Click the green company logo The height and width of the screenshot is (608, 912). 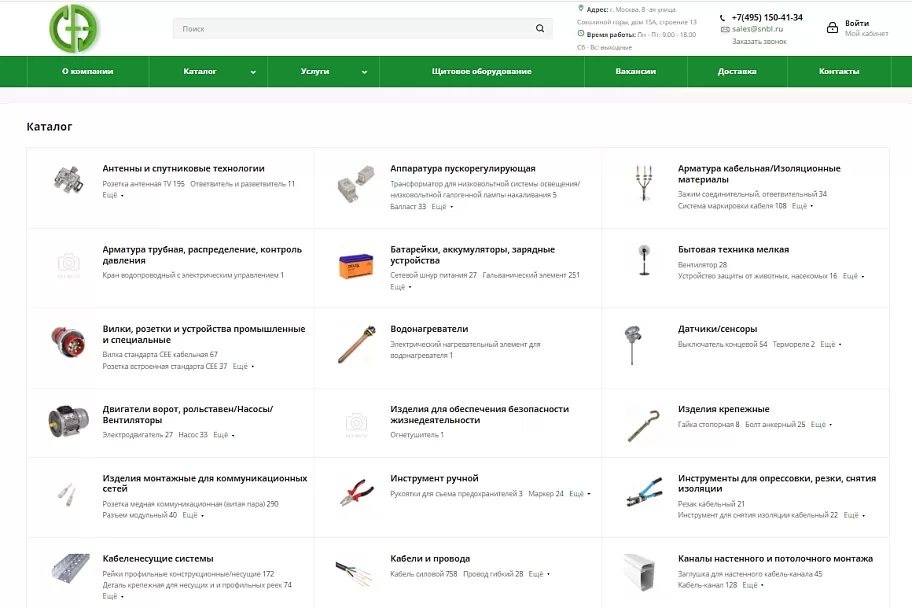(x=74, y=29)
